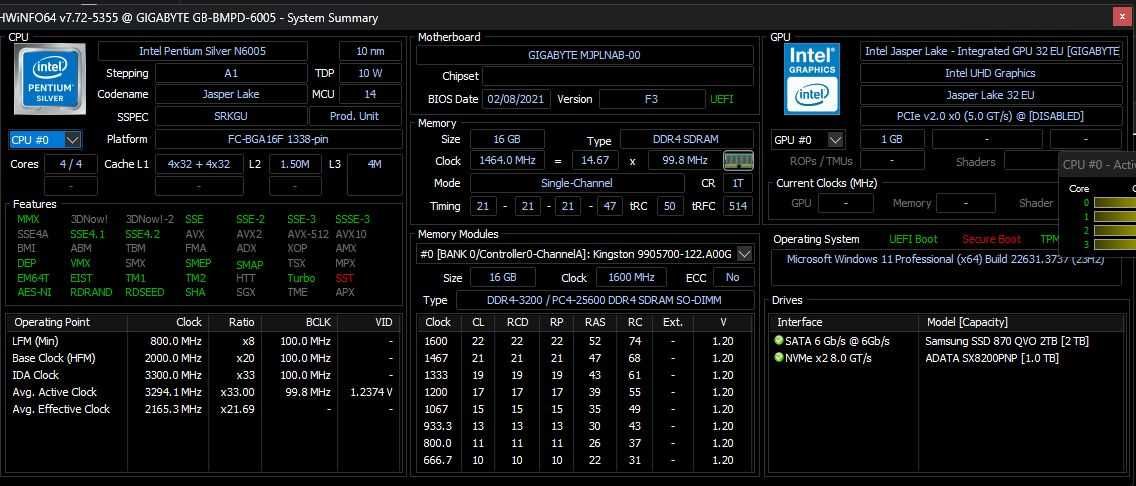Click the GIGABYTE MJPLNAB-00 motherboard field
This screenshot has width=1136, height=486.
pyautogui.click(x=585, y=55)
